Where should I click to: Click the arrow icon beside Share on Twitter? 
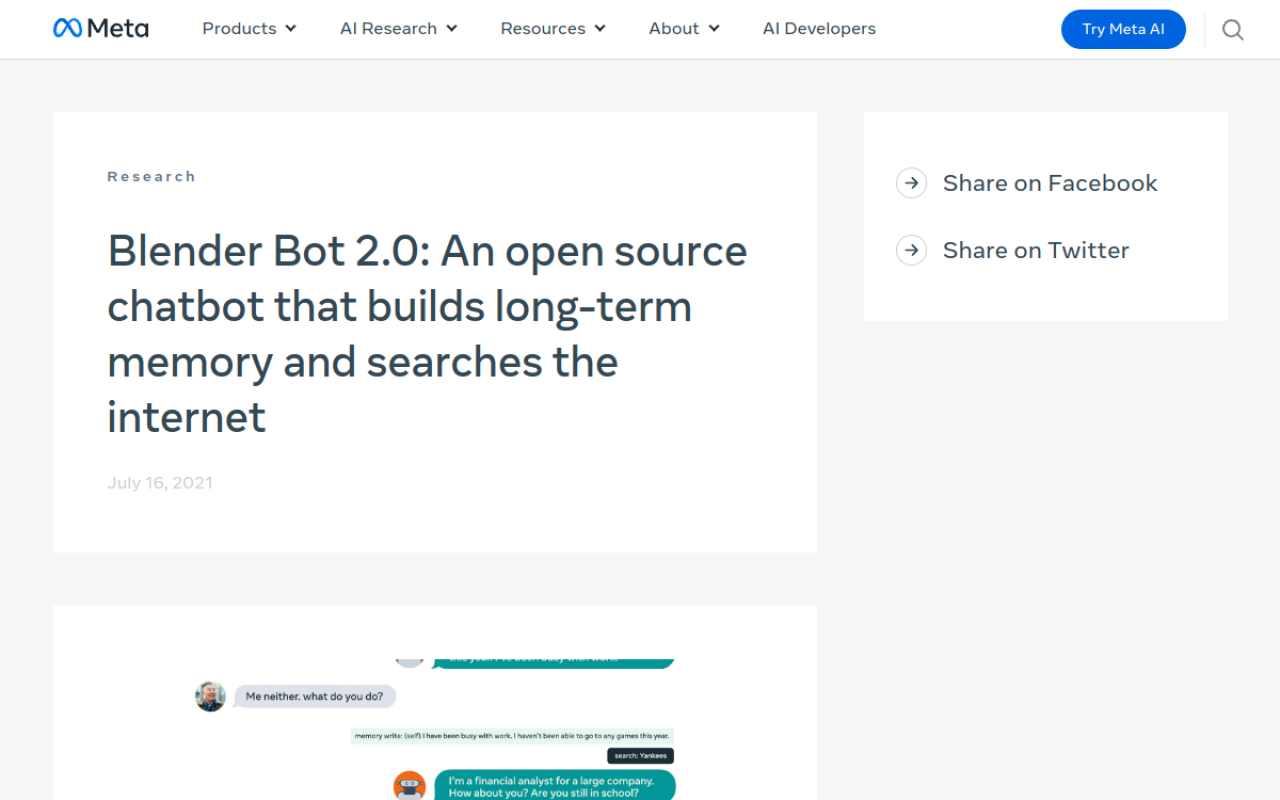point(911,250)
